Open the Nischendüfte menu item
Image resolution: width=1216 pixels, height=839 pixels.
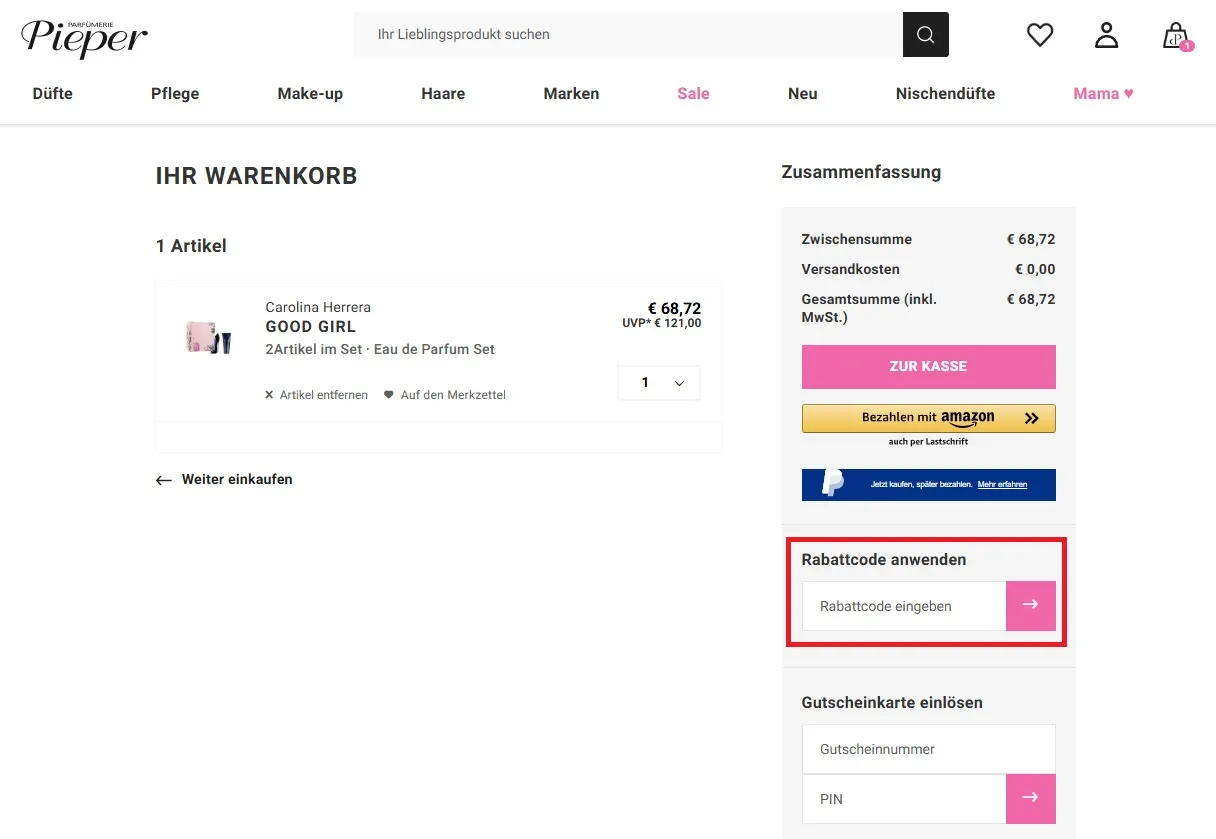945,93
